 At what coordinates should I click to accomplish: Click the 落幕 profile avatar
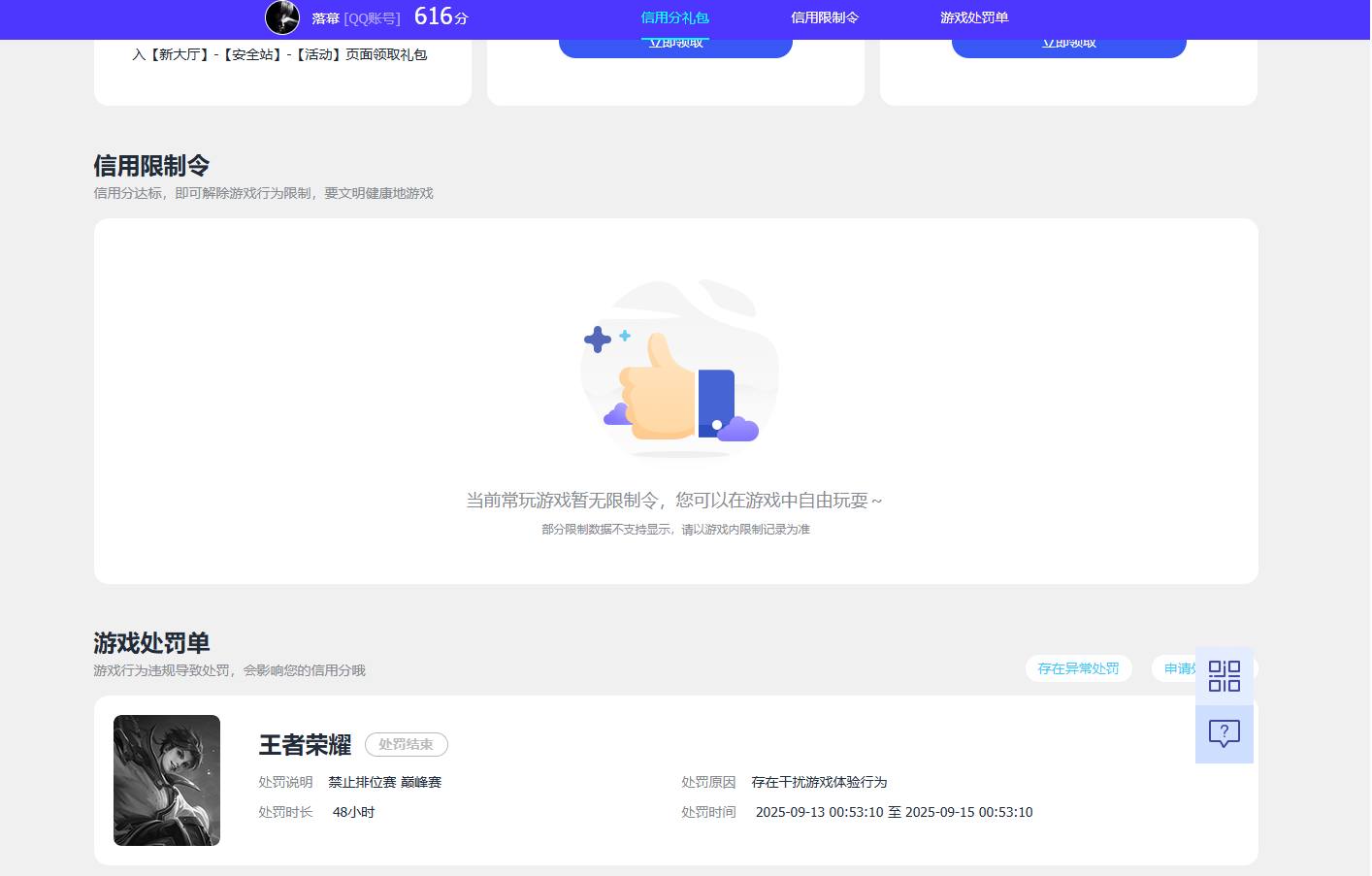click(x=282, y=17)
